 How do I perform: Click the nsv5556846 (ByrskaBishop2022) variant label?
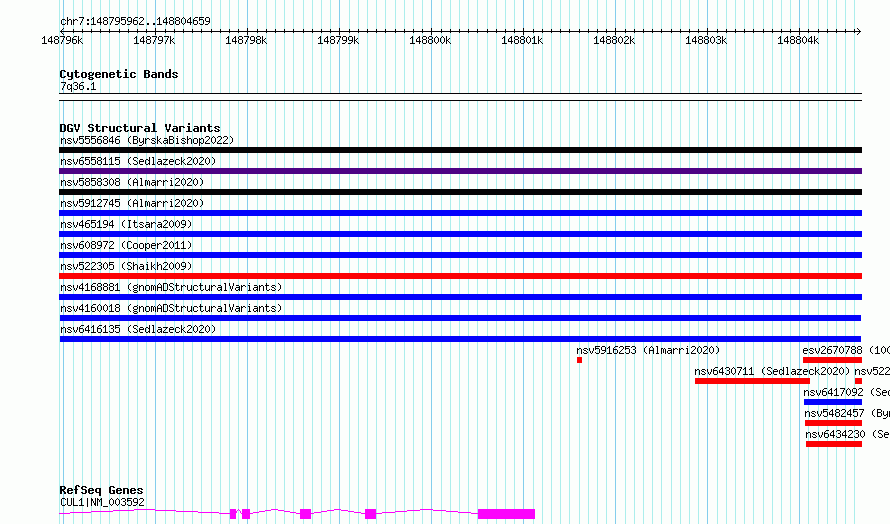pyautogui.click(x=147, y=140)
